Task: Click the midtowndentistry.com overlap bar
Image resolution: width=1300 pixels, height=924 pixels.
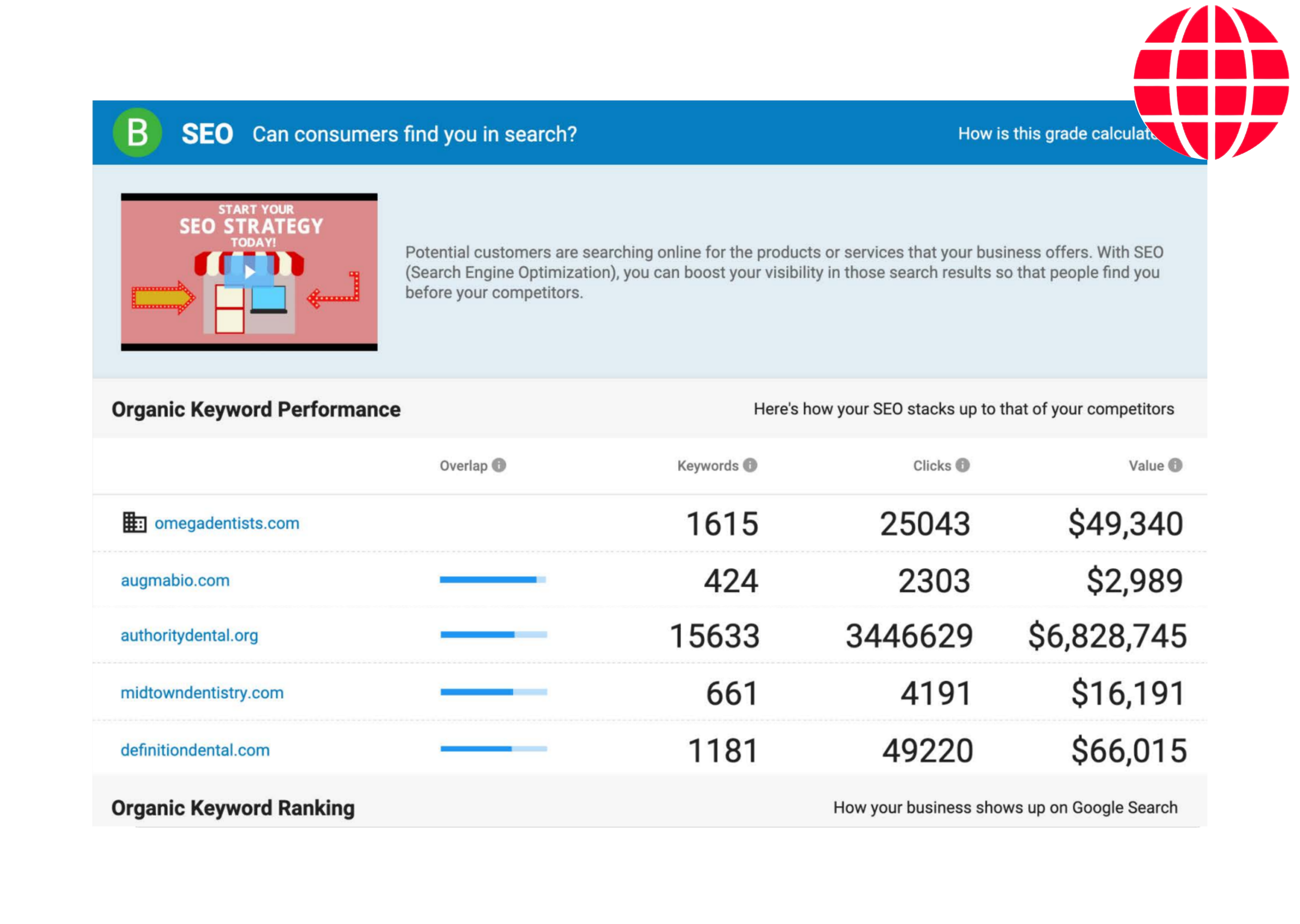Action: (x=494, y=692)
